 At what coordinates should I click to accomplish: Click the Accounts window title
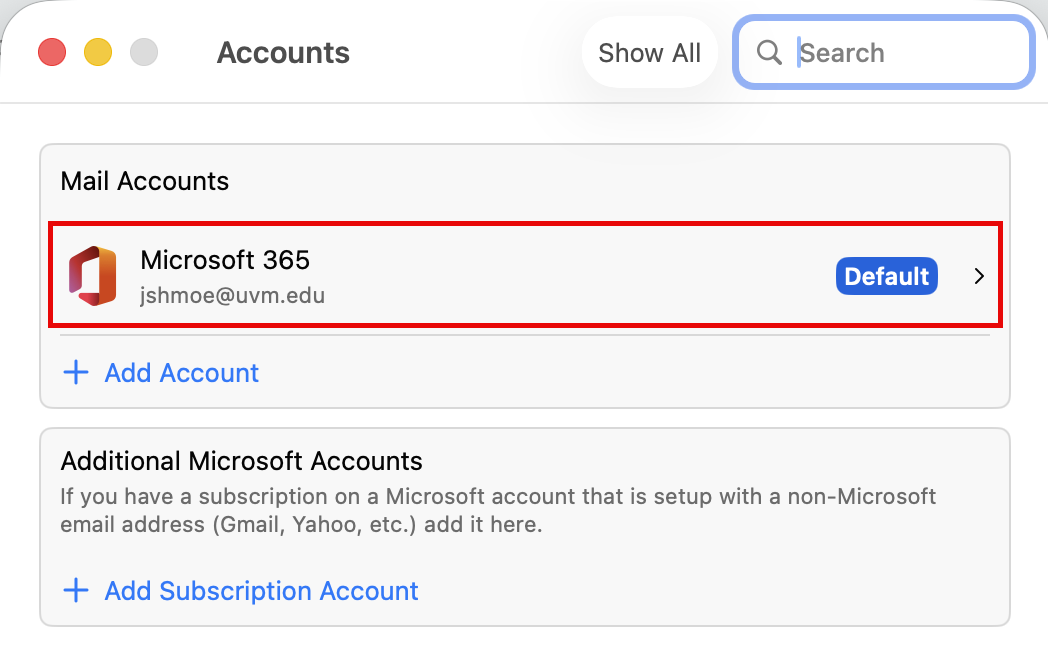[283, 53]
